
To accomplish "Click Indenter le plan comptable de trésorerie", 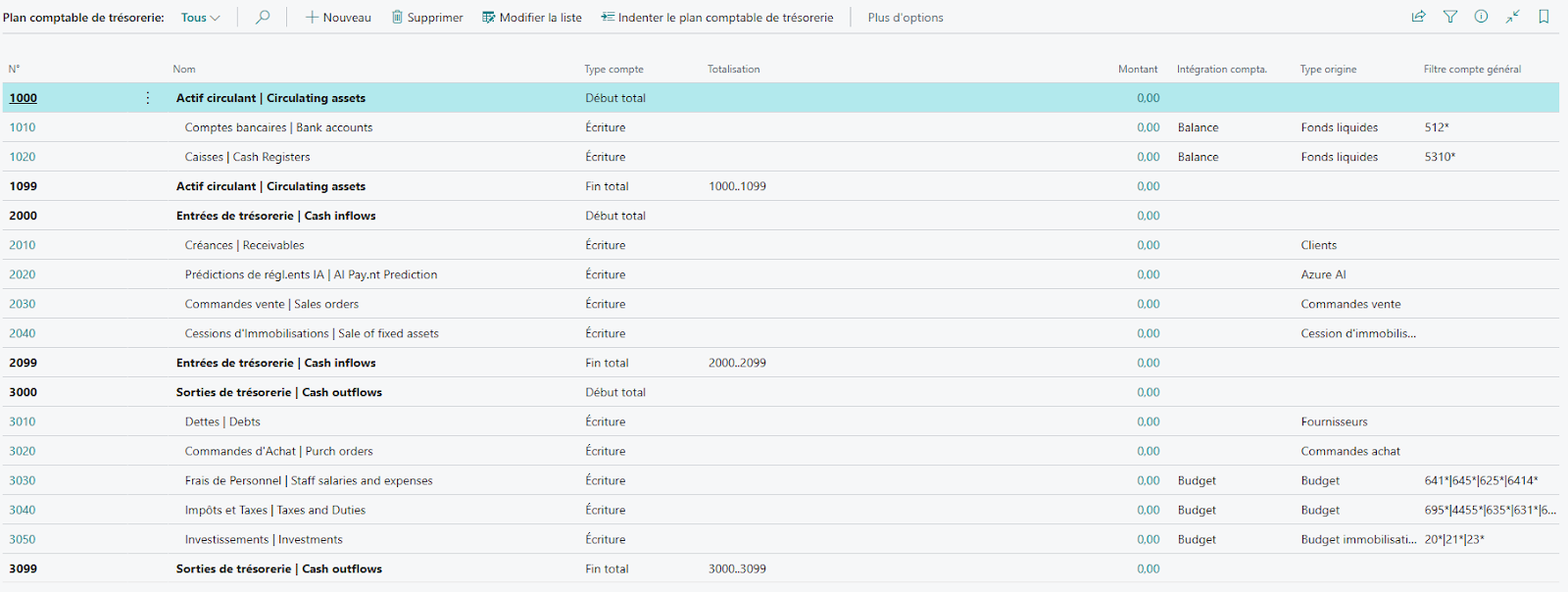I will (716, 18).
